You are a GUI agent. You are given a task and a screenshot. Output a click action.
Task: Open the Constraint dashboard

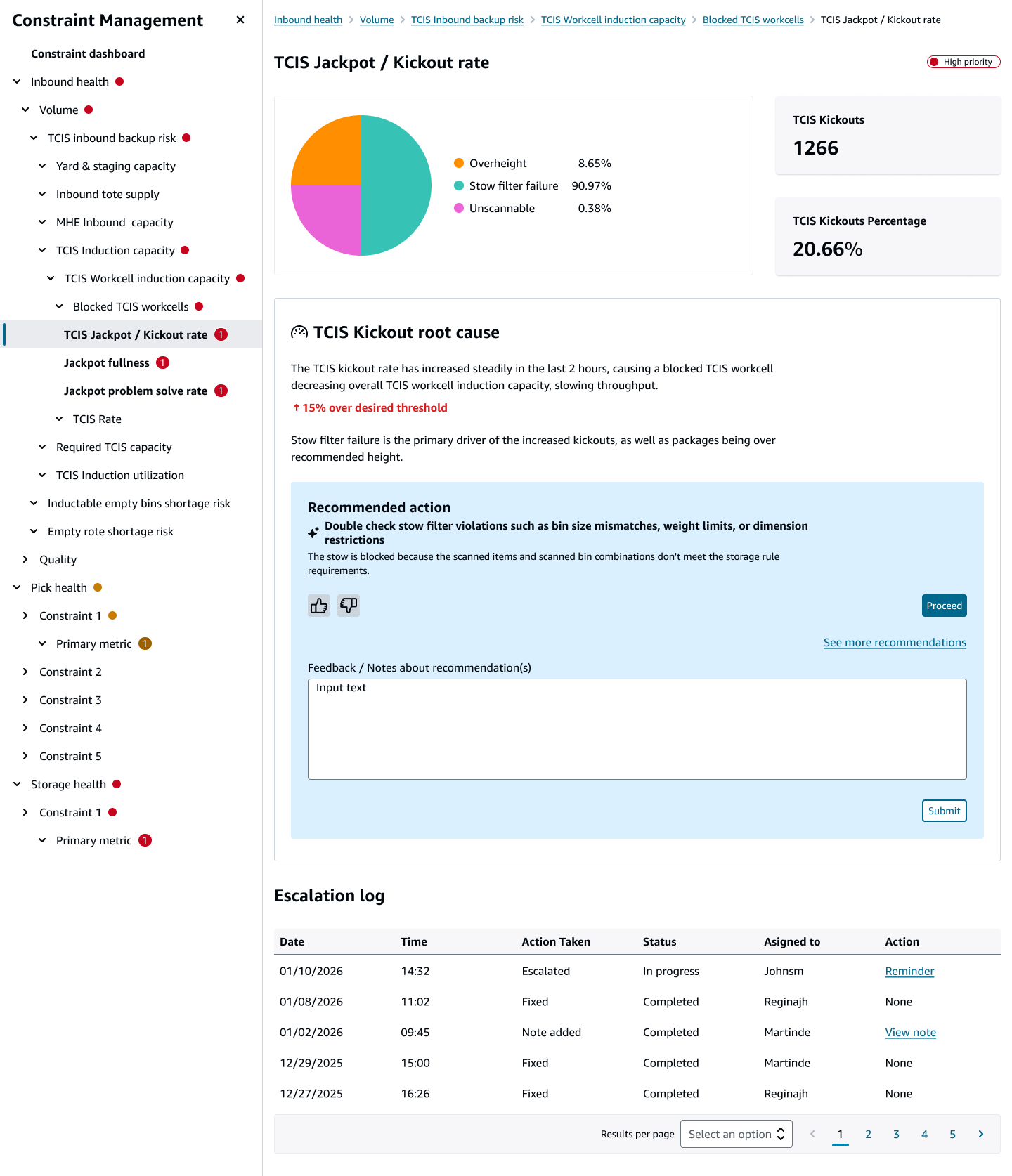tap(88, 53)
